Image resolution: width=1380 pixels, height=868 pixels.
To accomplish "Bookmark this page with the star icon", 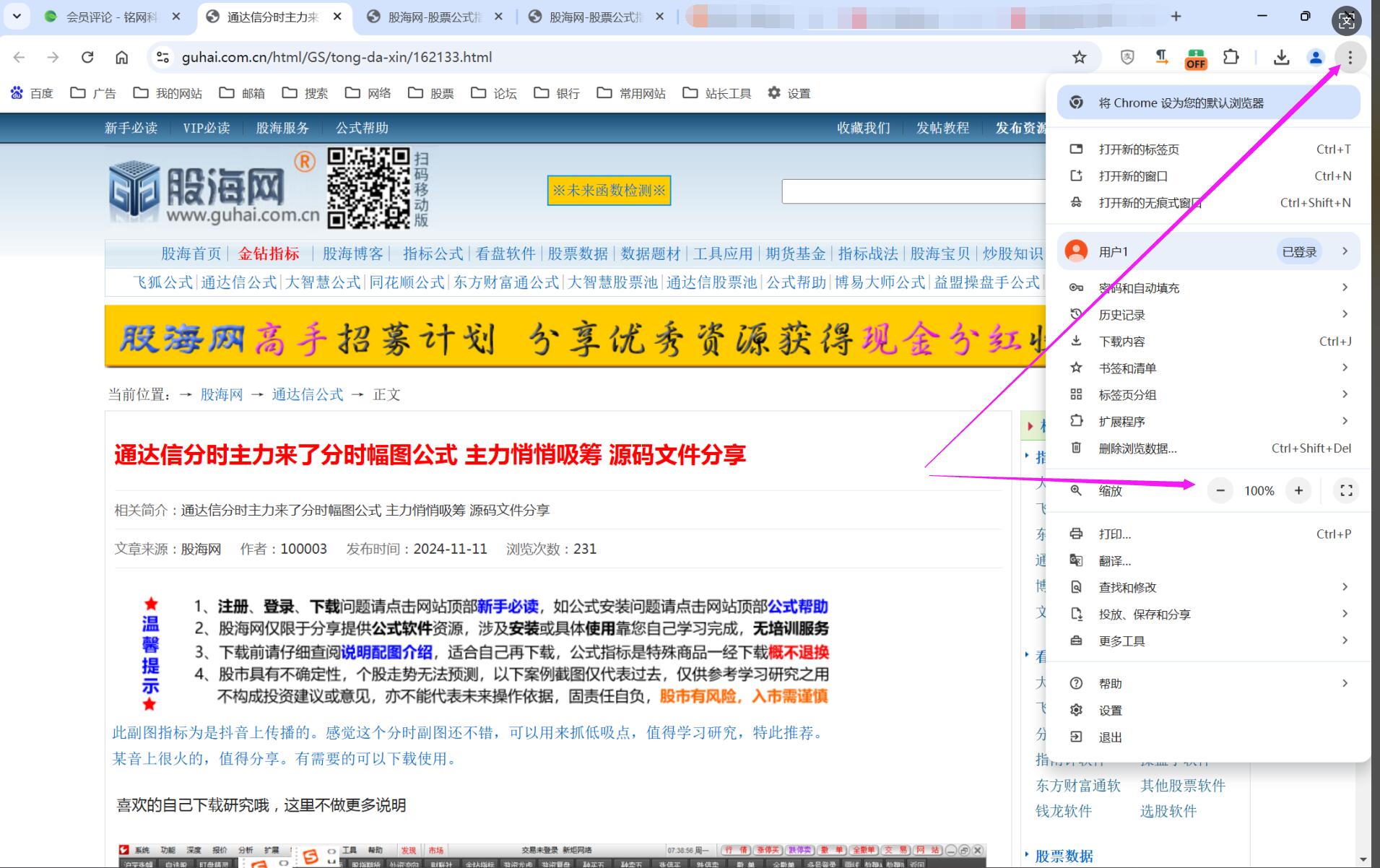I will (x=1079, y=57).
